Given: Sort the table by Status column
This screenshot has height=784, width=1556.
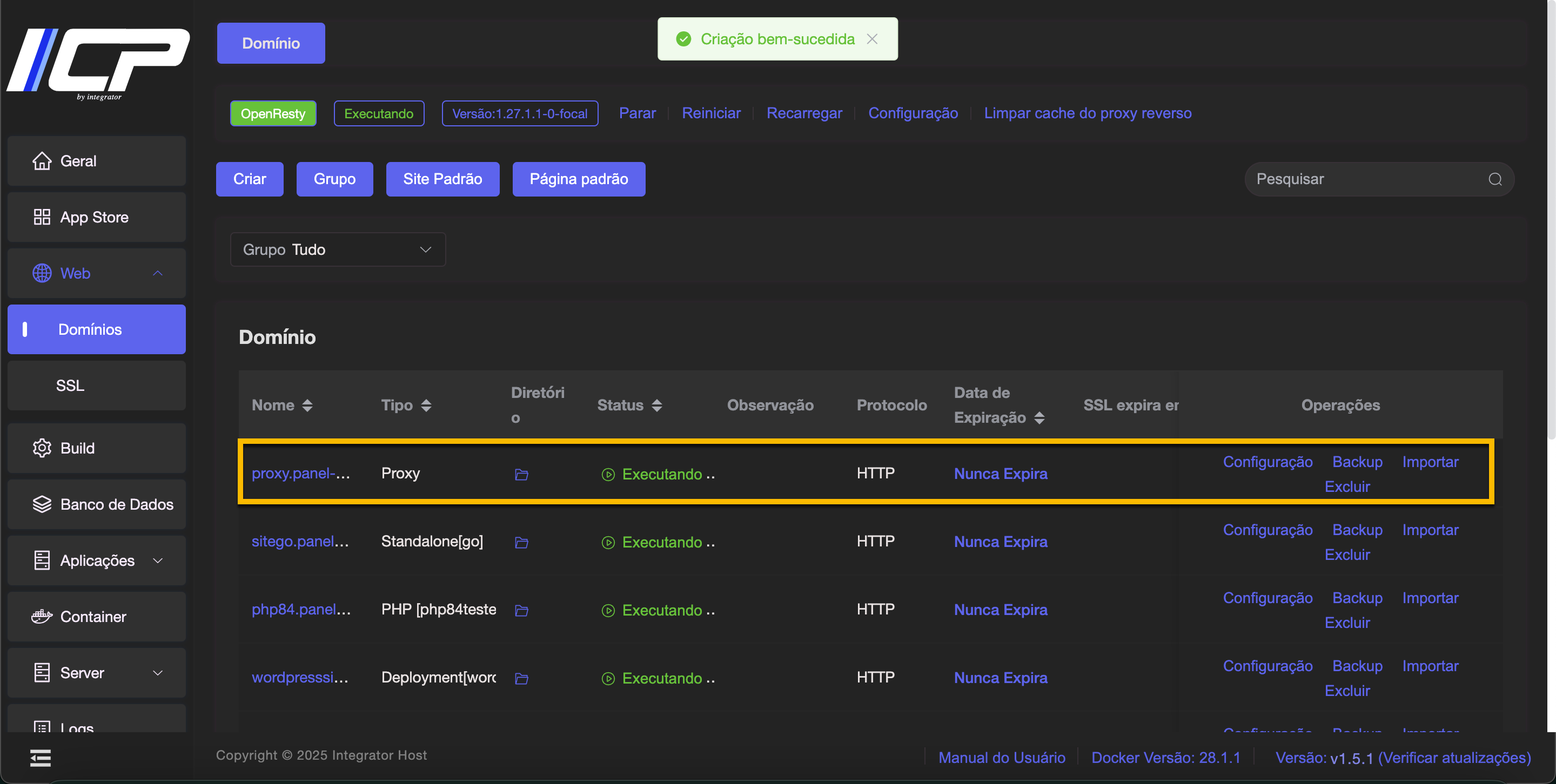Looking at the screenshot, I should (x=656, y=405).
